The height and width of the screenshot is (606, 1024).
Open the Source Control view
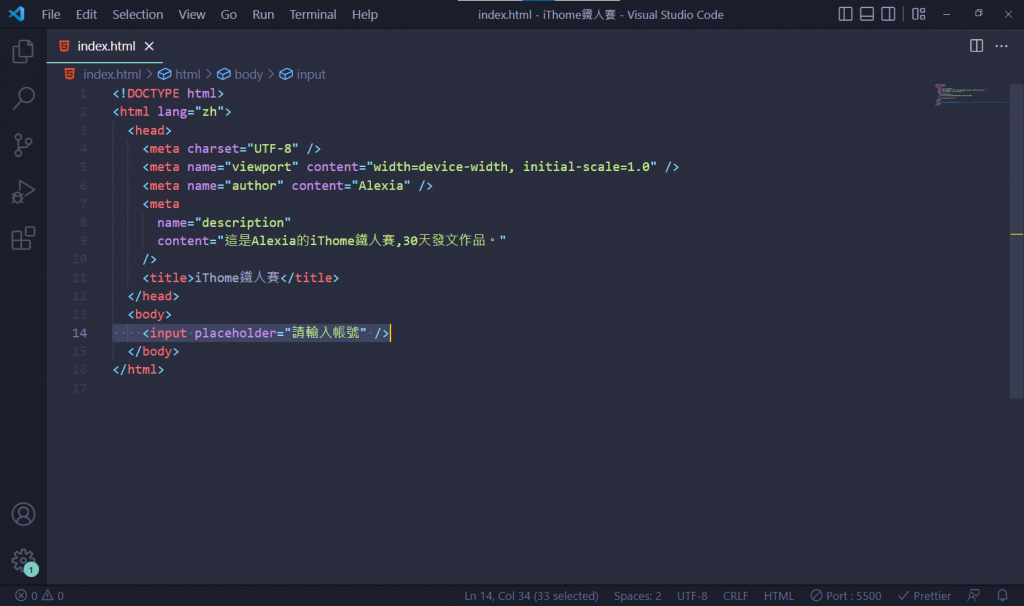pos(23,145)
